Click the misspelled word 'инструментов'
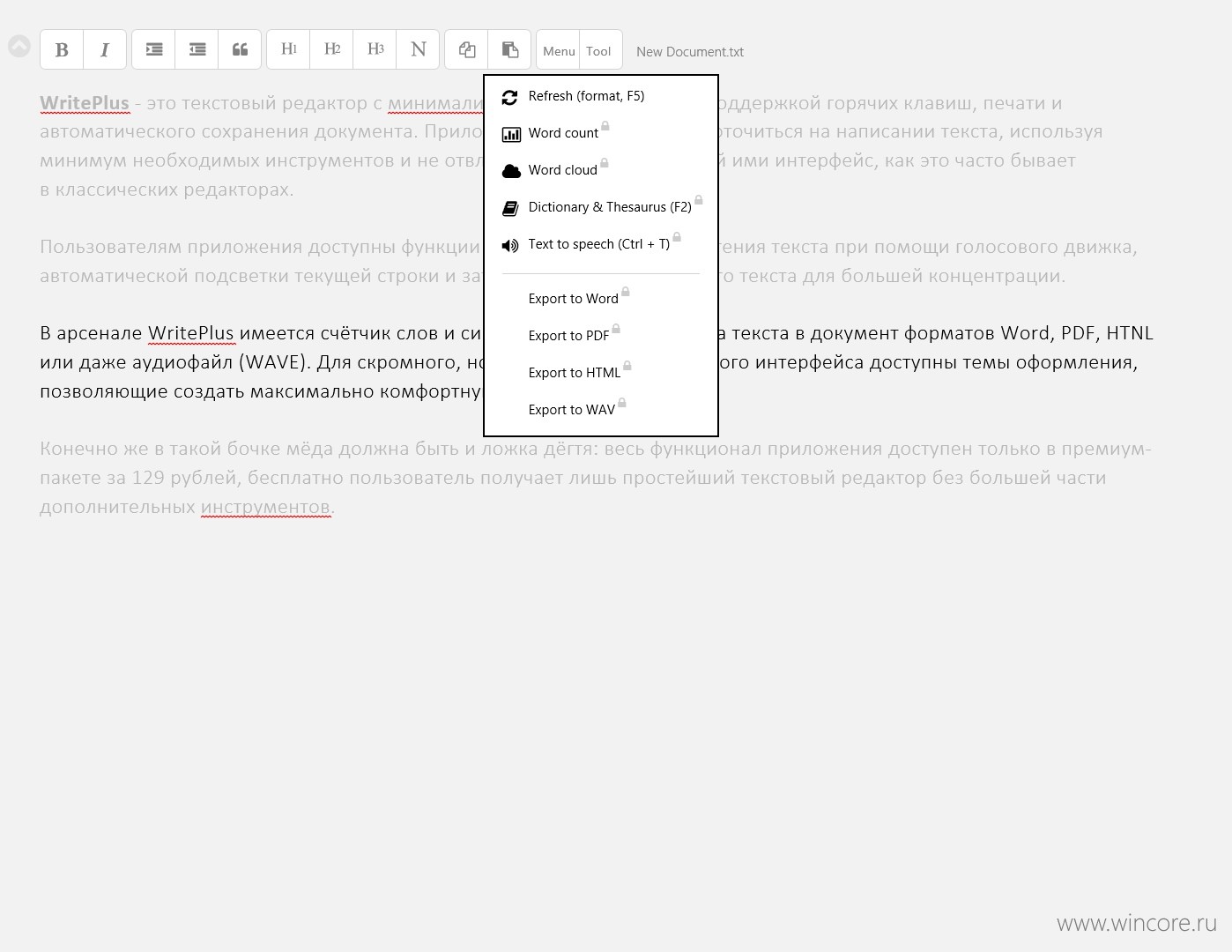The image size is (1232, 952). (x=266, y=507)
